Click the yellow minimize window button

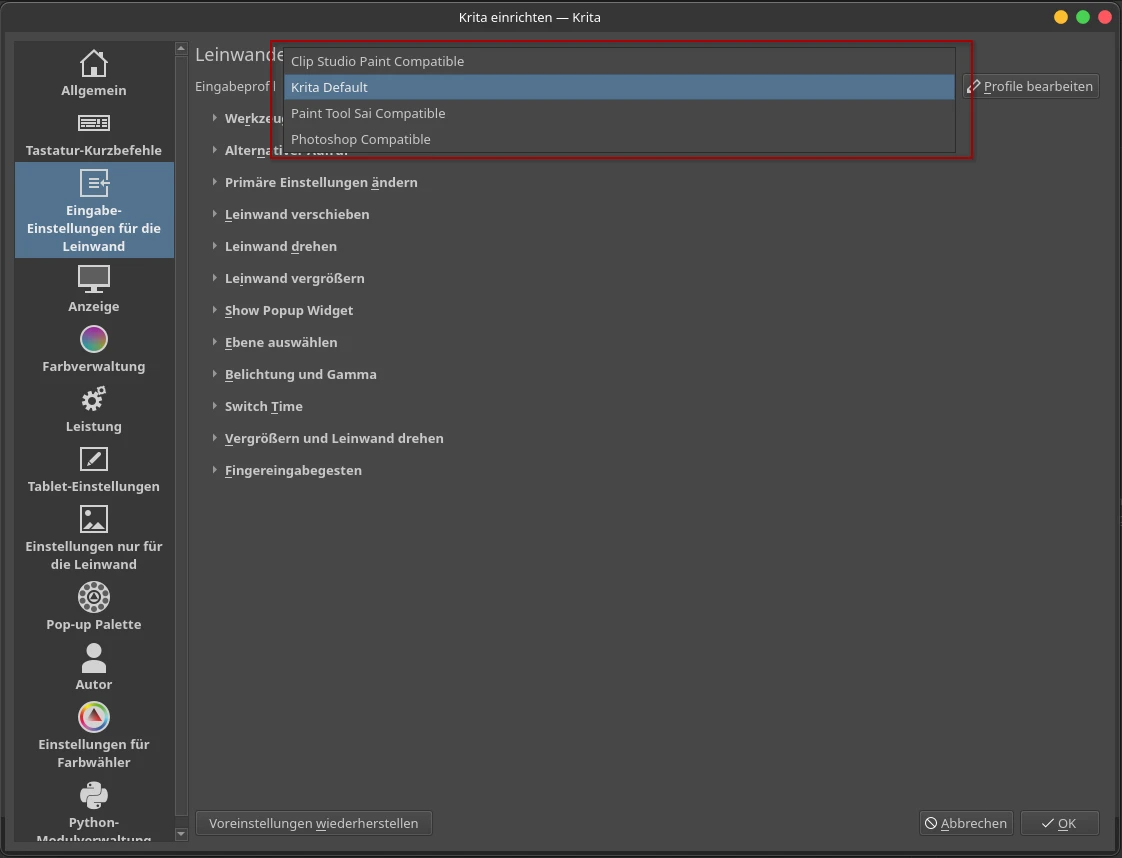(x=1061, y=17)
